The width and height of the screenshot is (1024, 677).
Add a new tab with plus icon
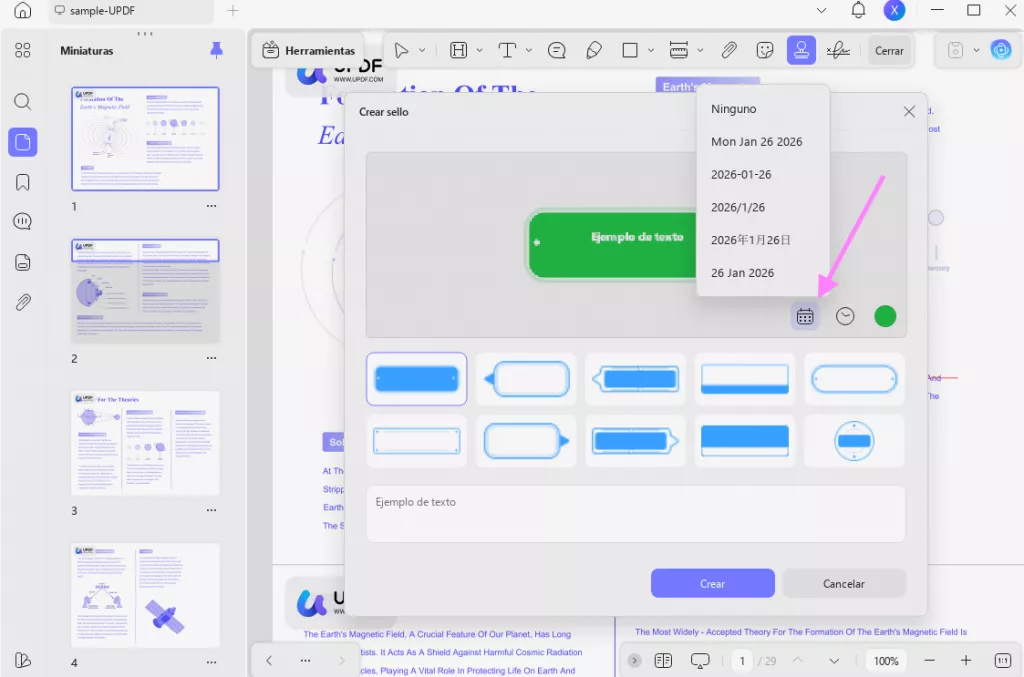click(x=232, y=10)
